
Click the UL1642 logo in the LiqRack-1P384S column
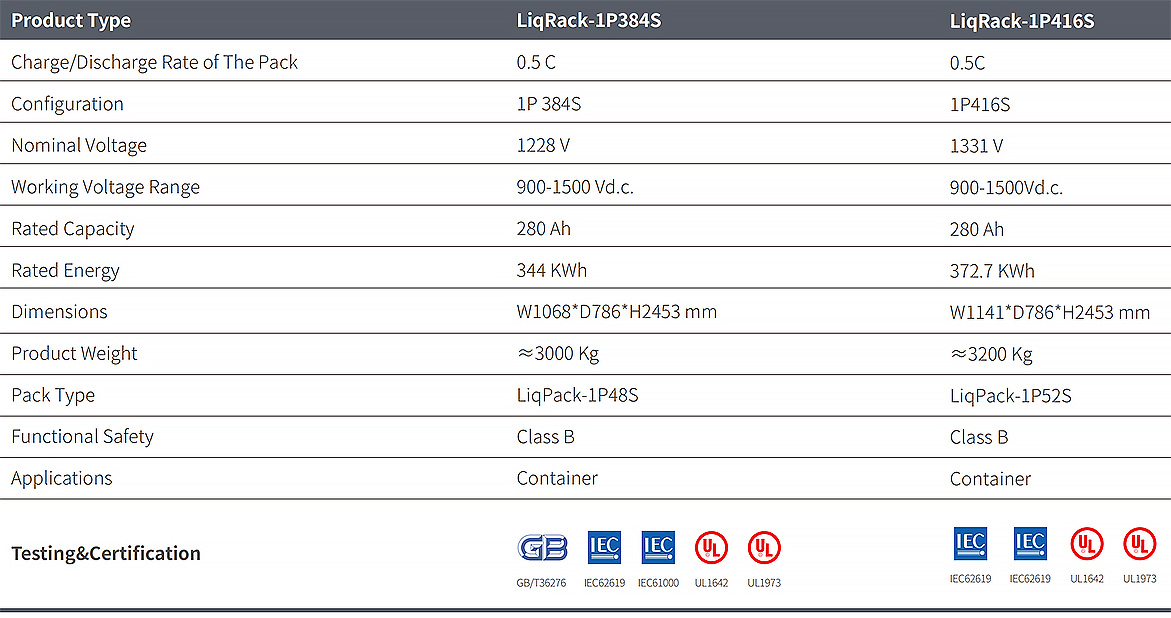(711, 548)
